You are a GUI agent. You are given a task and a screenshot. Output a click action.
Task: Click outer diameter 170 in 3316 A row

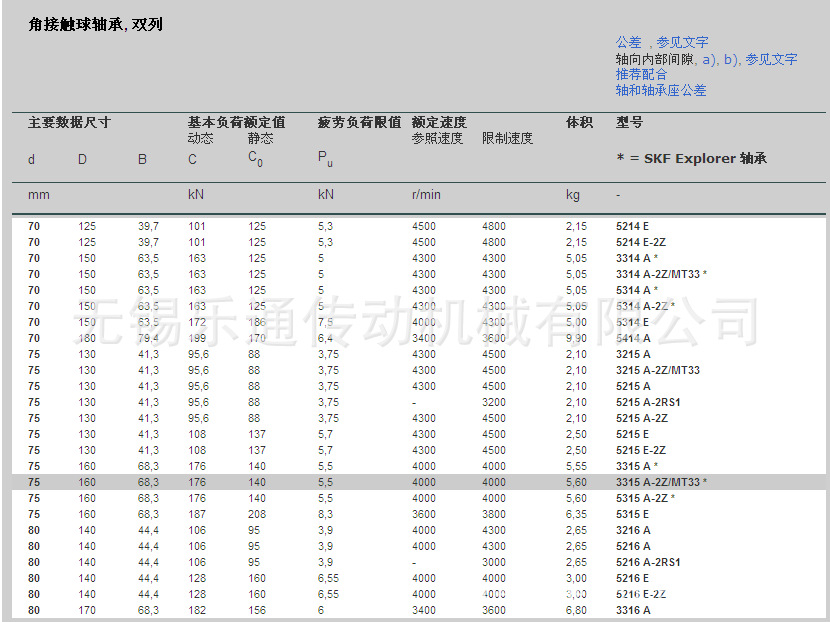[87, 610]
